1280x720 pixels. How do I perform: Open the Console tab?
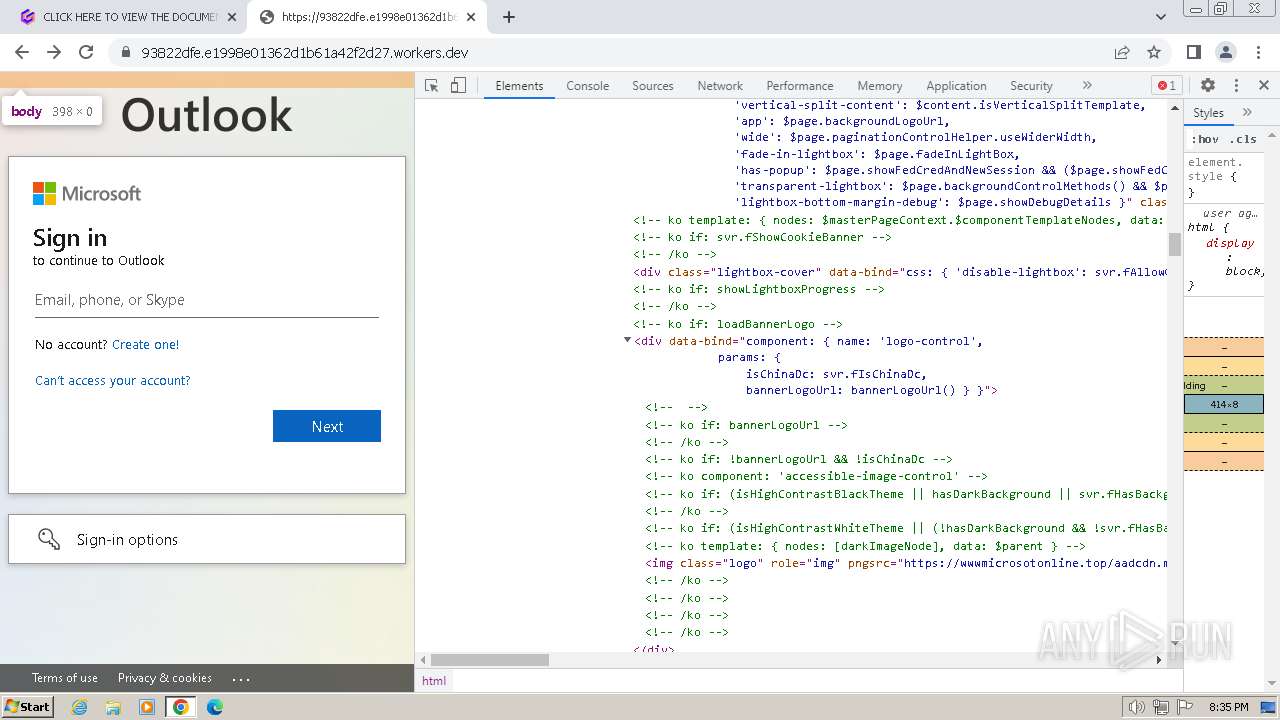coord(588,86)
